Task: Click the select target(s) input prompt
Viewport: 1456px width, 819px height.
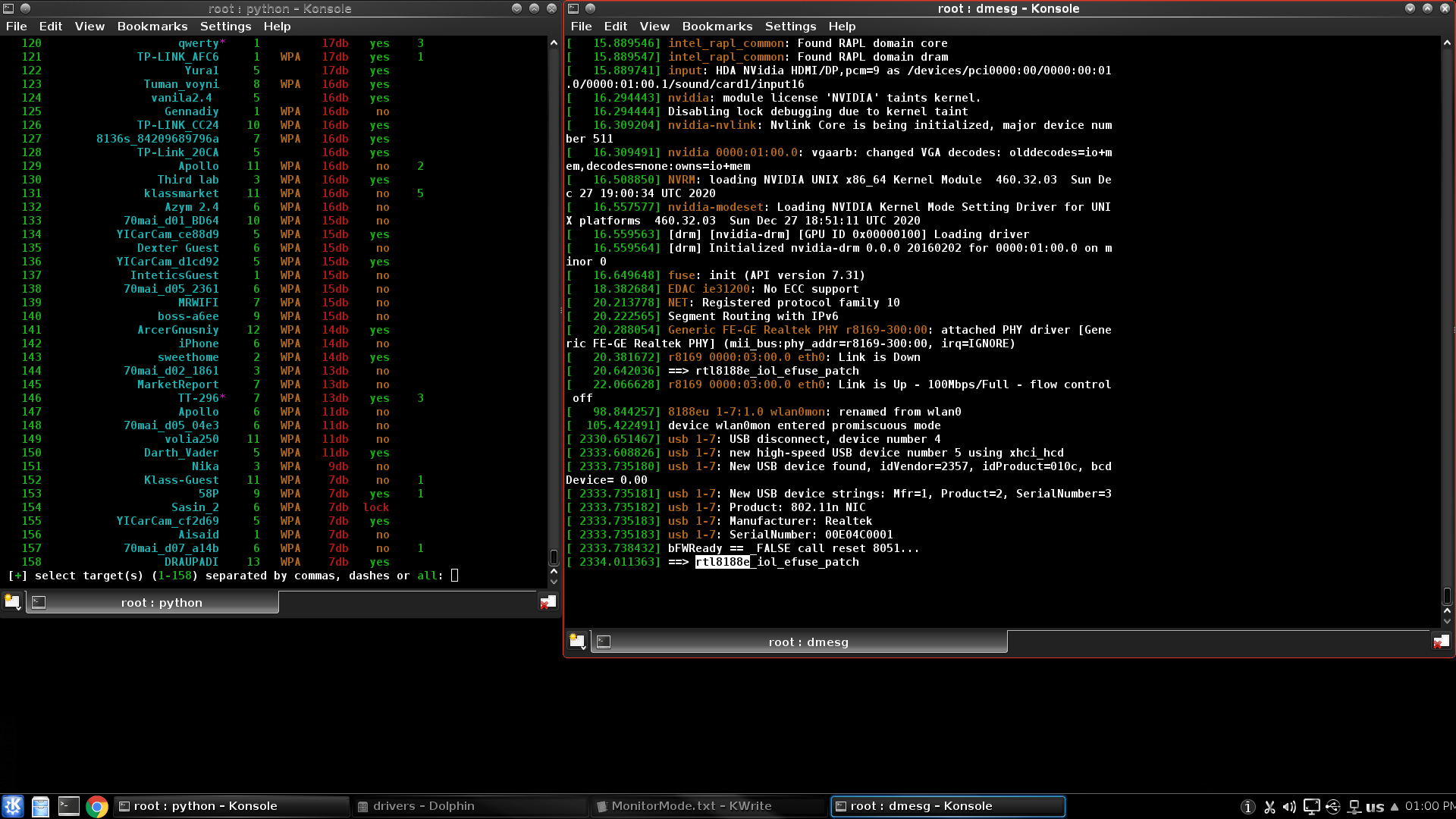Action: [454, 576]
